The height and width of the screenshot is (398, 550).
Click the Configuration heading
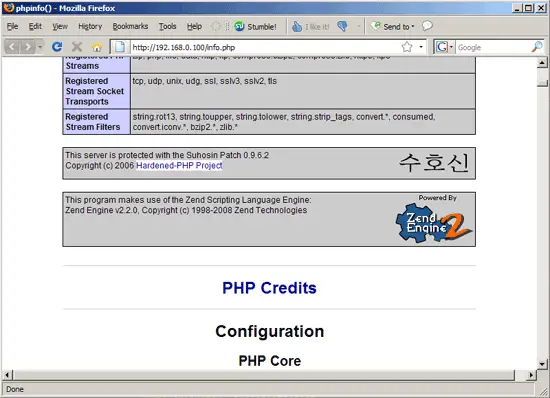click(269, 331)
